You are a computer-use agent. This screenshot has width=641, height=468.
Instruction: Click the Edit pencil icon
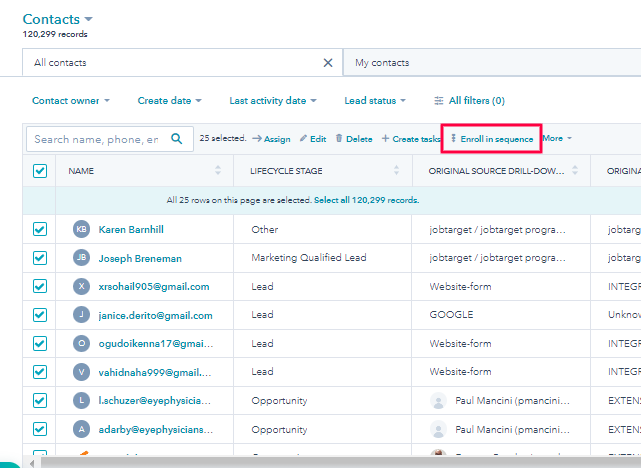click(x=303, y=139)
